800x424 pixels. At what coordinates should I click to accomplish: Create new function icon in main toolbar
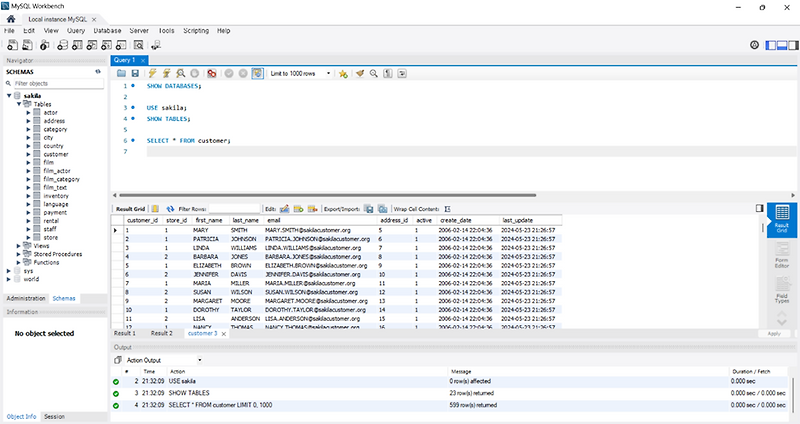click(121, 45)
